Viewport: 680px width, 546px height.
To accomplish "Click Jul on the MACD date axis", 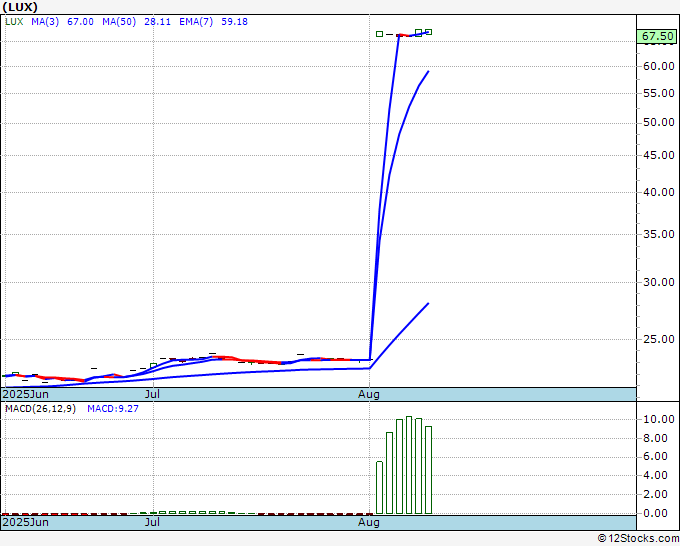I will [152, 522].
